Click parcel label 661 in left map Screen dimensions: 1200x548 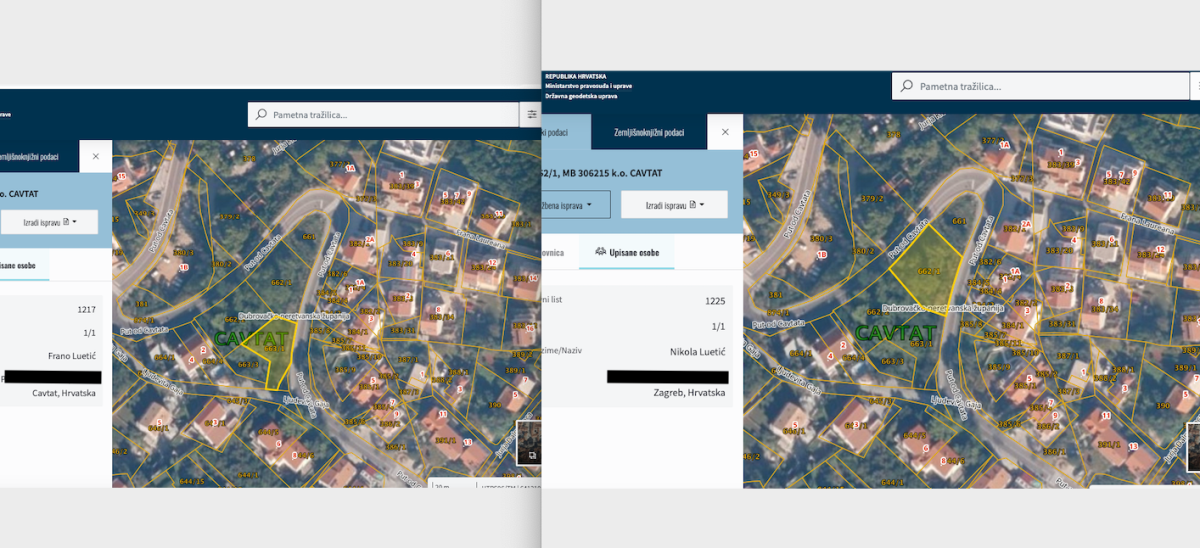pyautogui.click(x=308, y=236)
